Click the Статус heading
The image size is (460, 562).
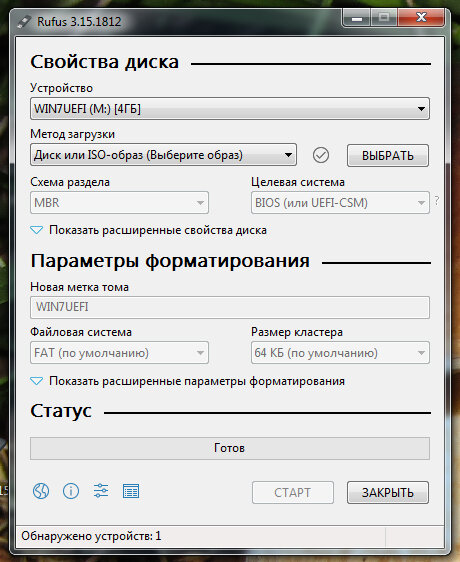pyautogui.click(x=61, y=411)
